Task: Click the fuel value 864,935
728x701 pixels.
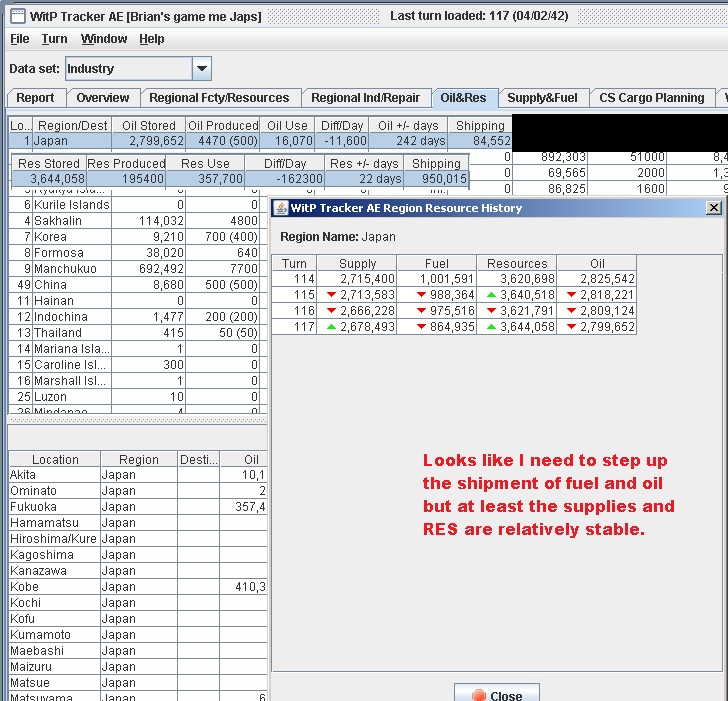Action: pos(452,327)
